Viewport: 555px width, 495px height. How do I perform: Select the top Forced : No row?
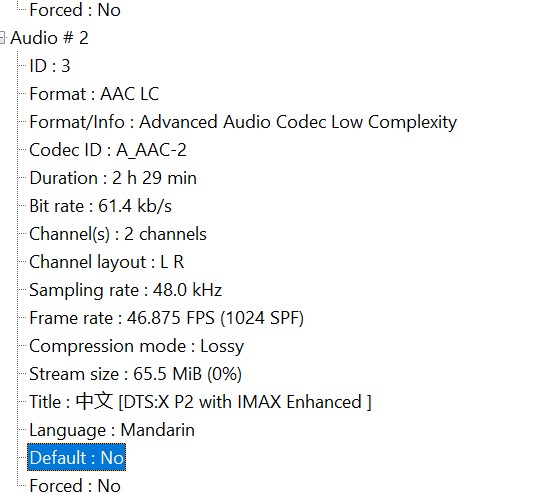click(x=75, y=10)
